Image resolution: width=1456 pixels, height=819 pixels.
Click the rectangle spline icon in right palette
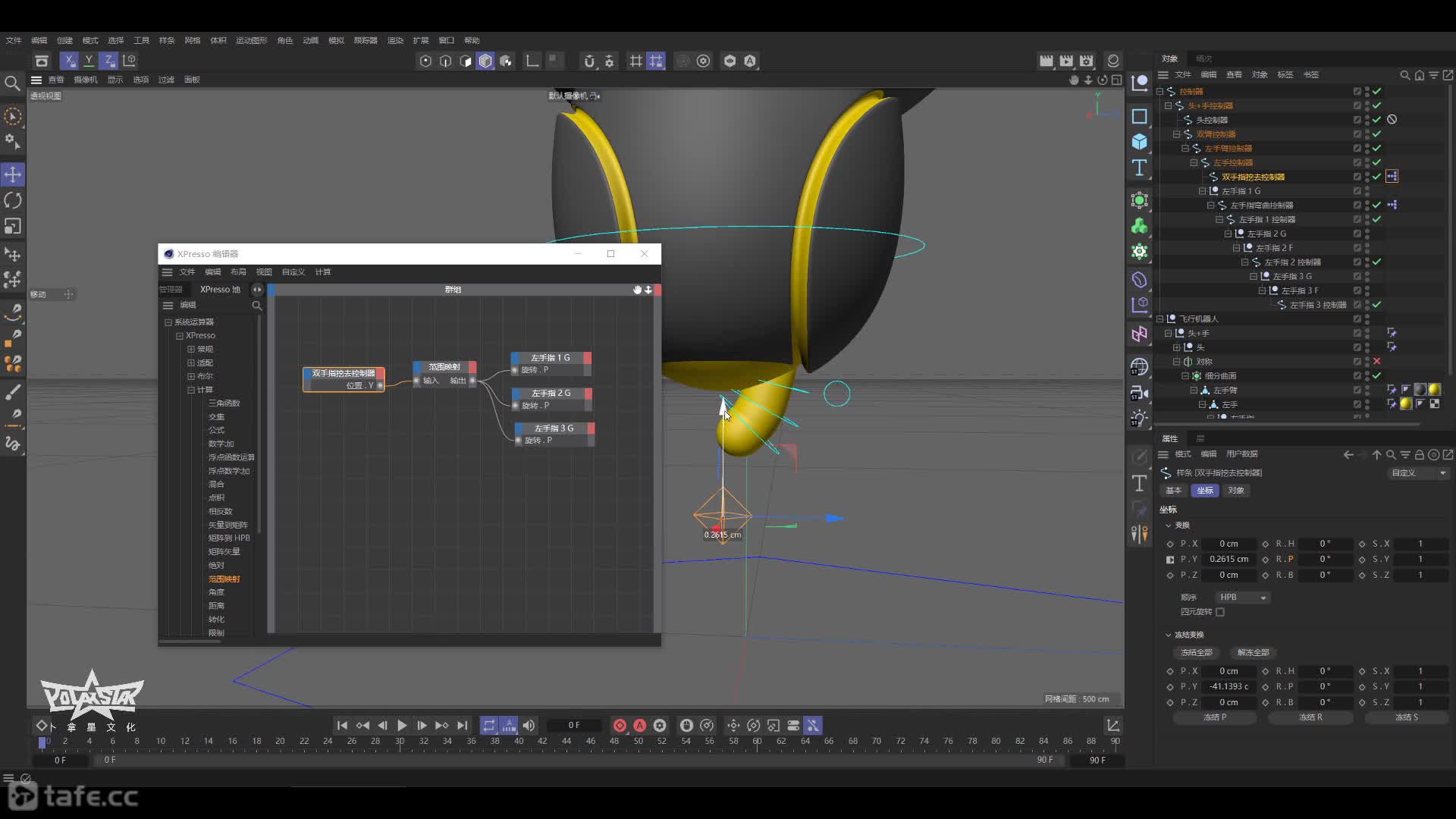point(1139,116)
